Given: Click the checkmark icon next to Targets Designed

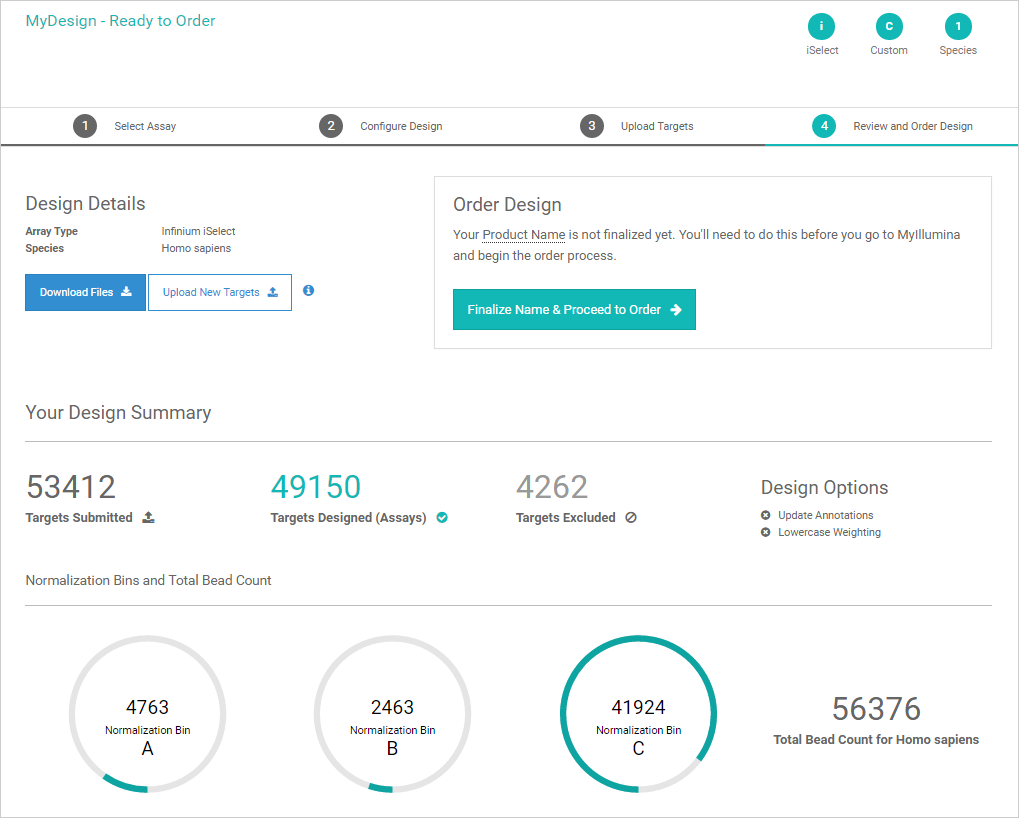Looking at the screenshot, I should [x=442, y=518].
